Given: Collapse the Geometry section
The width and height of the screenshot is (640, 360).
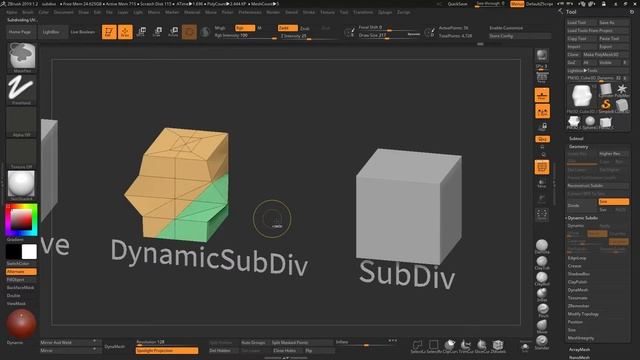Looking at the screenshot, I should [579, 147].
